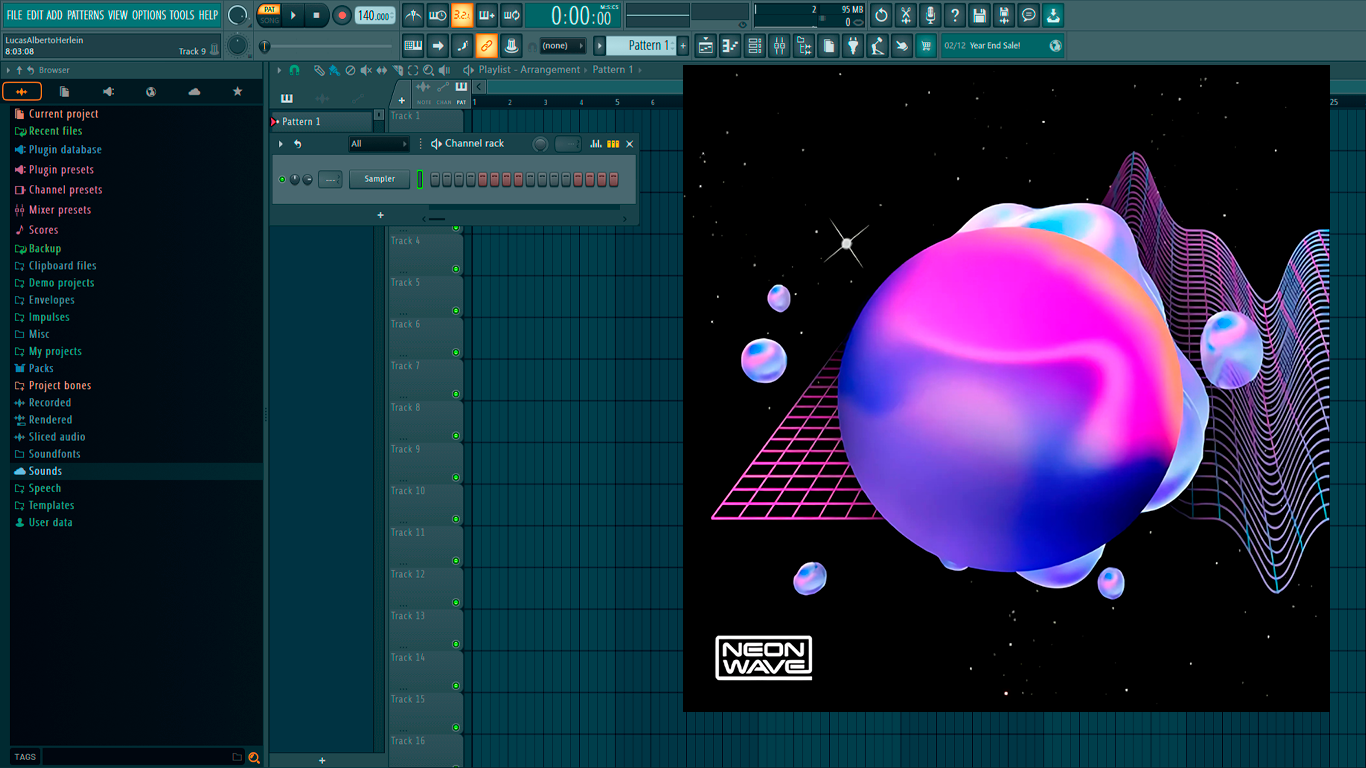Viewport: 1366px width, 768px height.
Task: Click the speech bubble chat icon
Action: [1029, 15]
